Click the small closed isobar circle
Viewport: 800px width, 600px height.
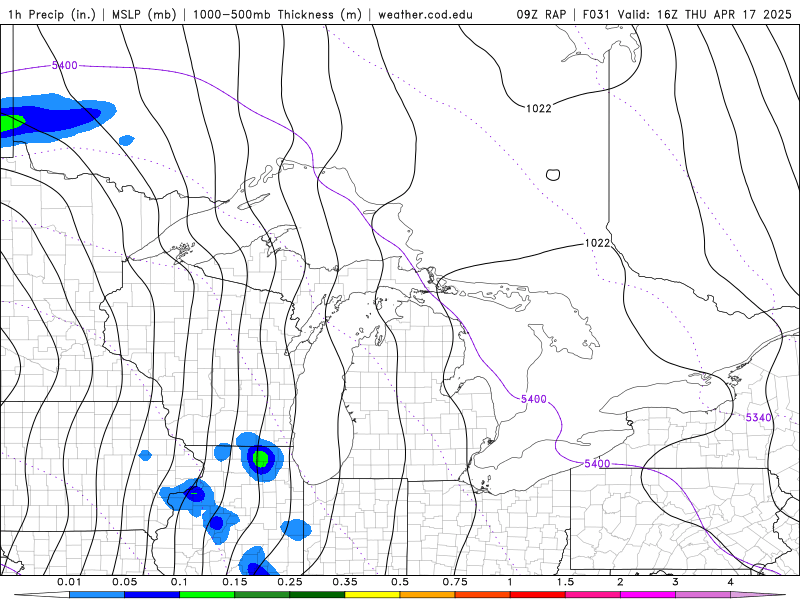coord(553,175)
